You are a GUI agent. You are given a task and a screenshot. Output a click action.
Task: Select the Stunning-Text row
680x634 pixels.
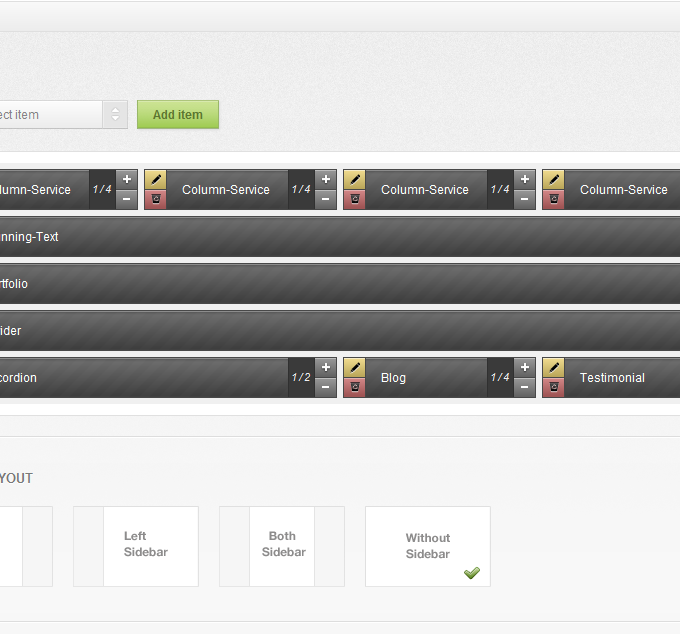(340, 237)
